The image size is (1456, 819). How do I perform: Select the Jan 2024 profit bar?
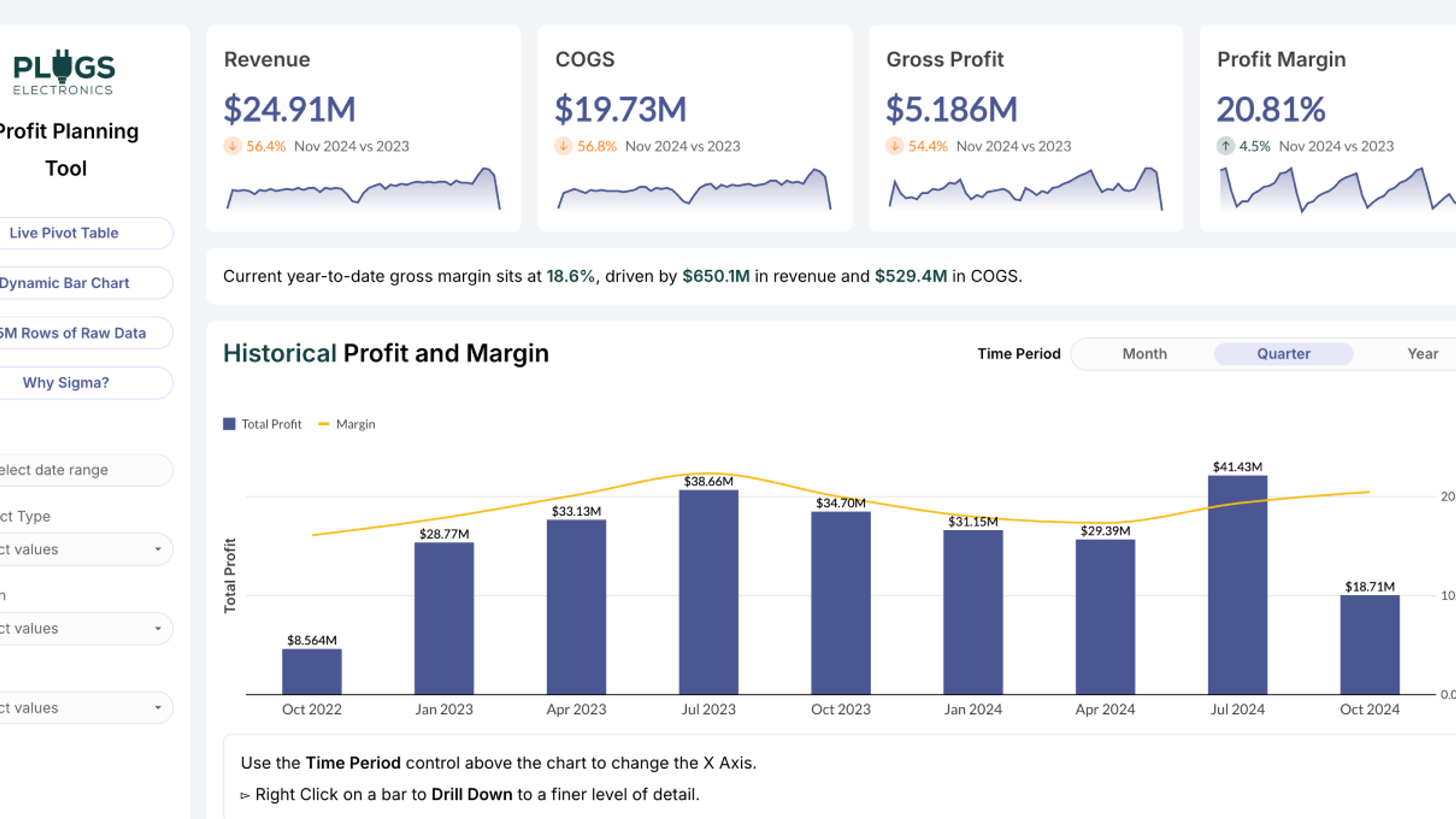click(x=973, y=612)
